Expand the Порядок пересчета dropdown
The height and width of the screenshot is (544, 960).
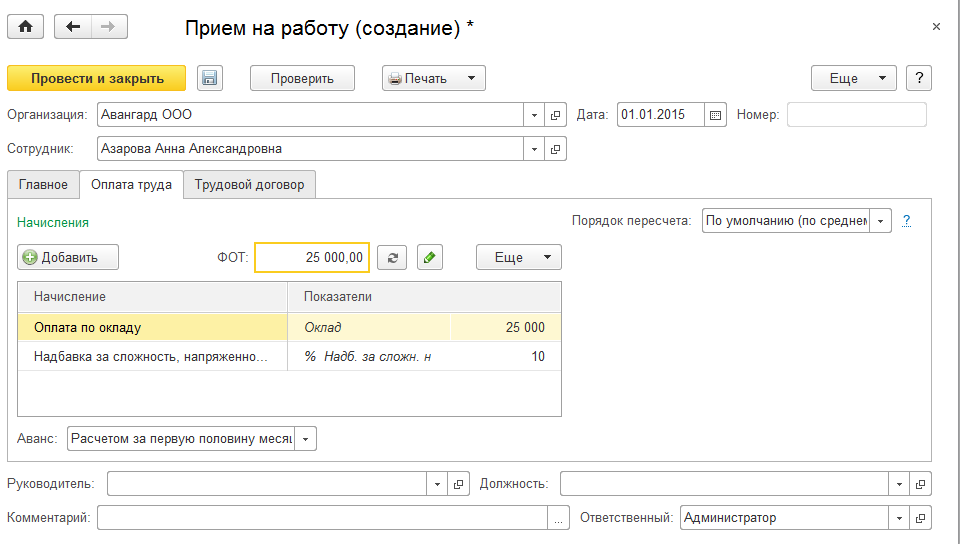coord(880,221)
